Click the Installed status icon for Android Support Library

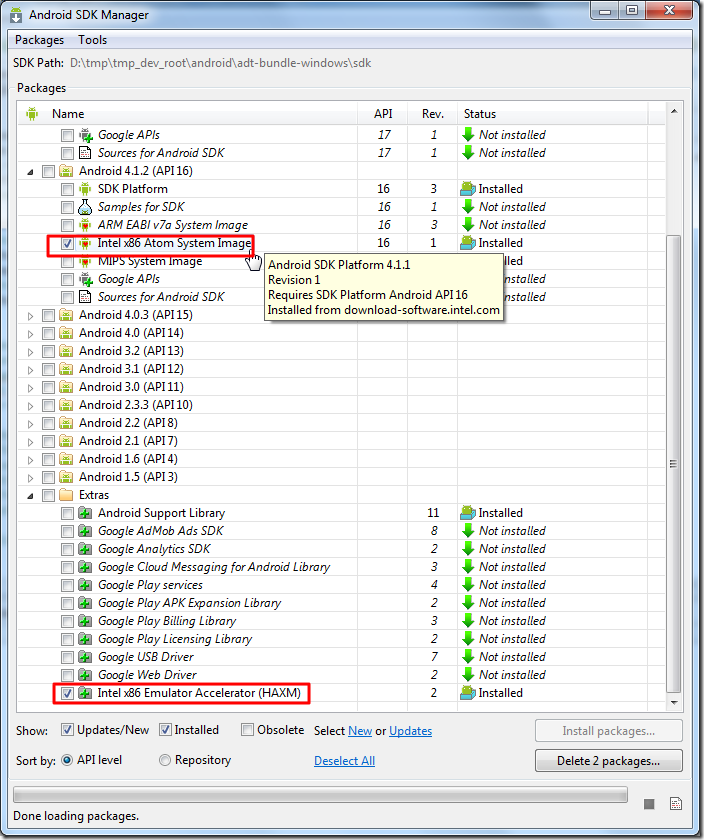[x=468, y=513]
